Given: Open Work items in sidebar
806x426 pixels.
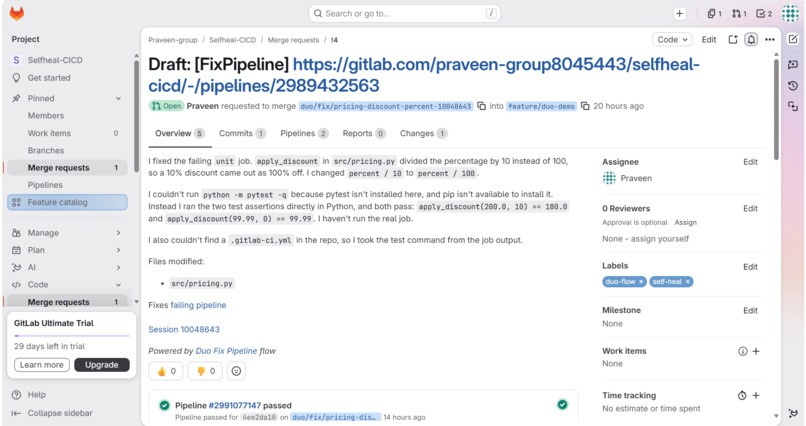Looking at the screenshot, I should tap(67, 133).
